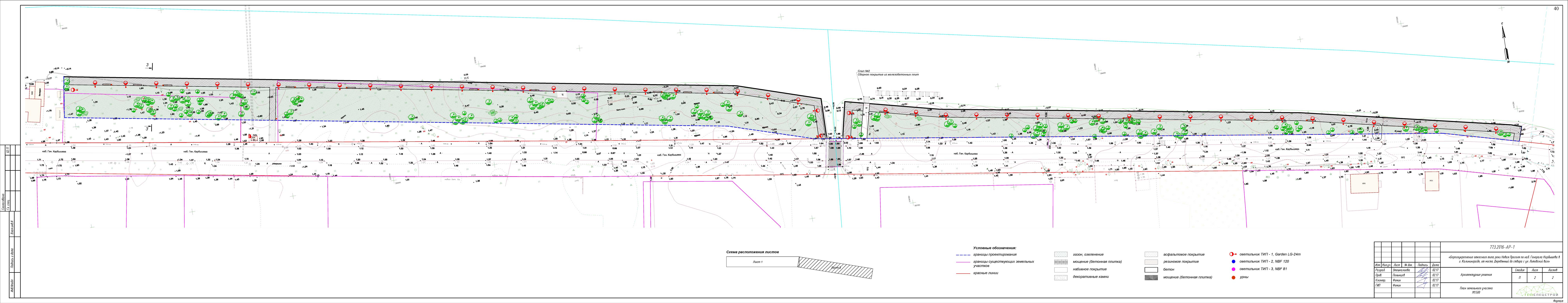
Task: Click the 'бетон' empty rectangle swatch
Action: pos(1151,269)
